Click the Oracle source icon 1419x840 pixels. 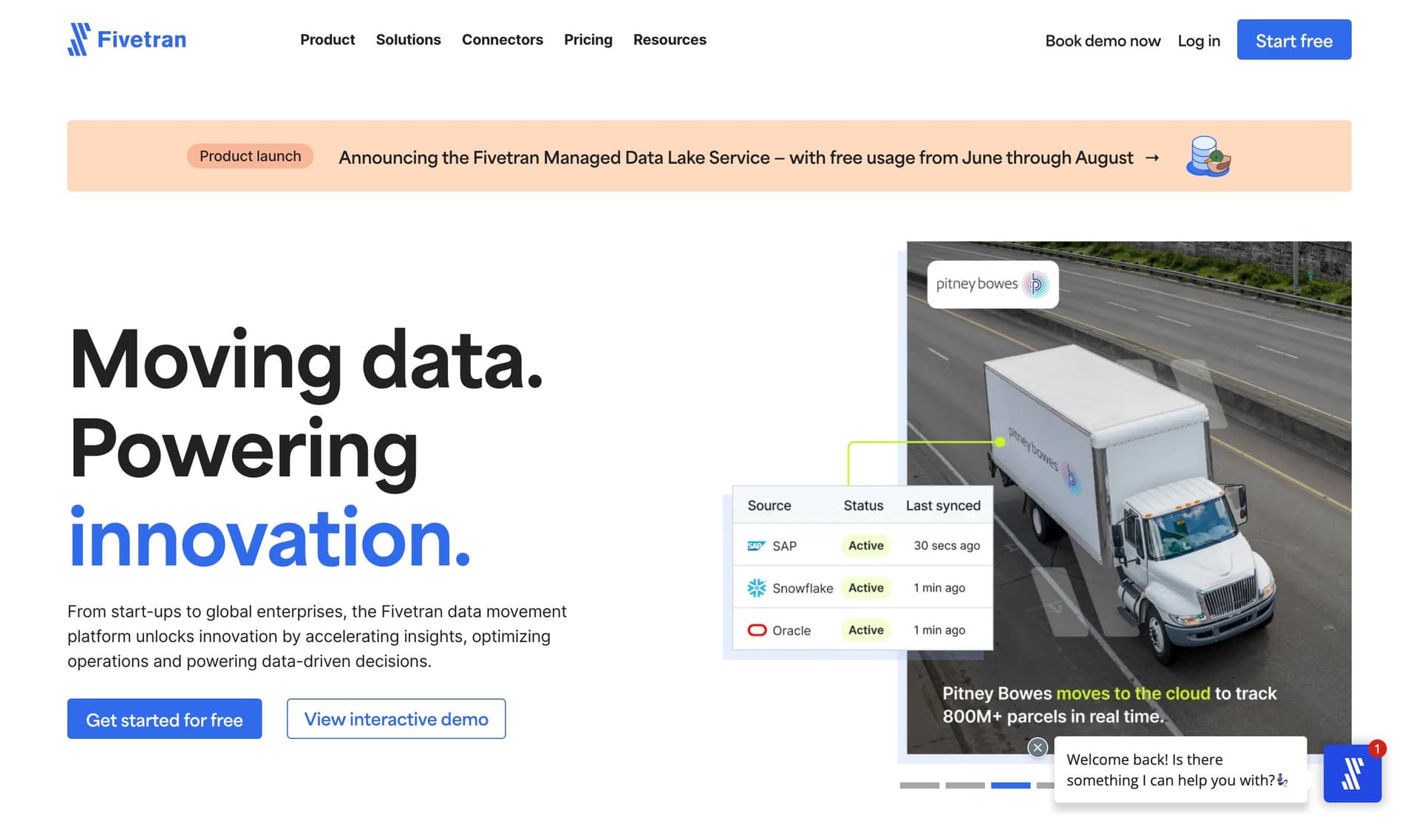coord(757,630)
